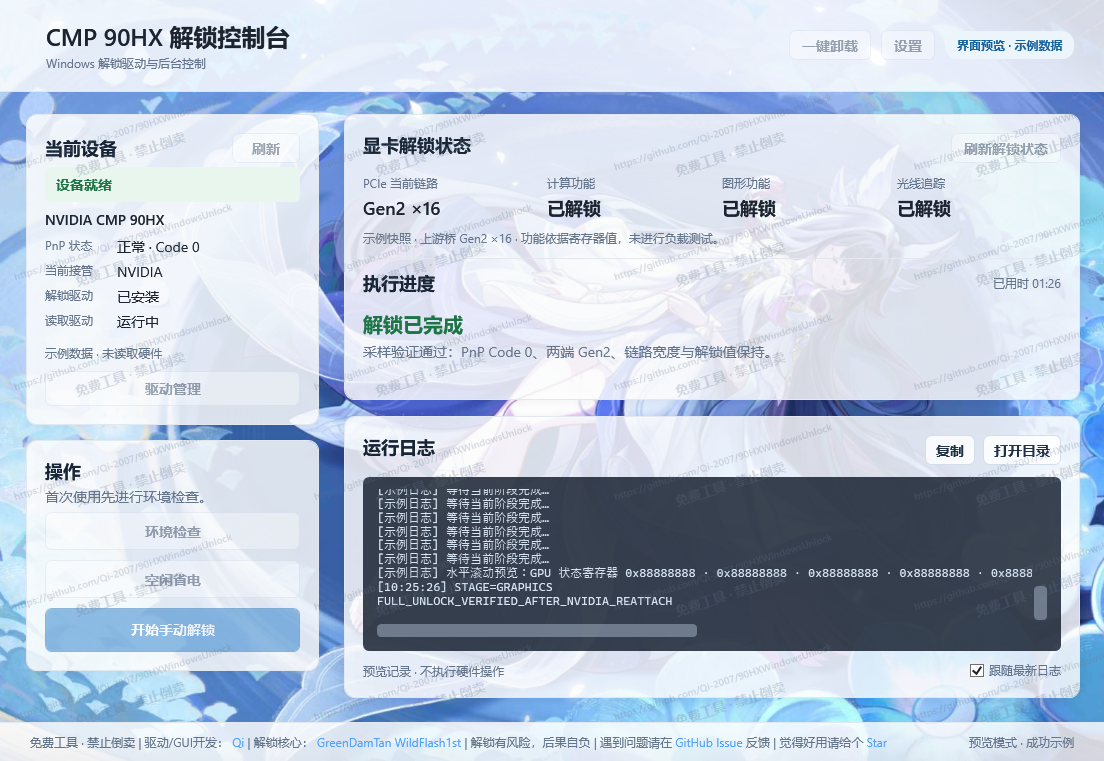The height and width of the screenshot is (761, 1104).
Task: Click the Star link in the footer
Action: pos(877,743)
